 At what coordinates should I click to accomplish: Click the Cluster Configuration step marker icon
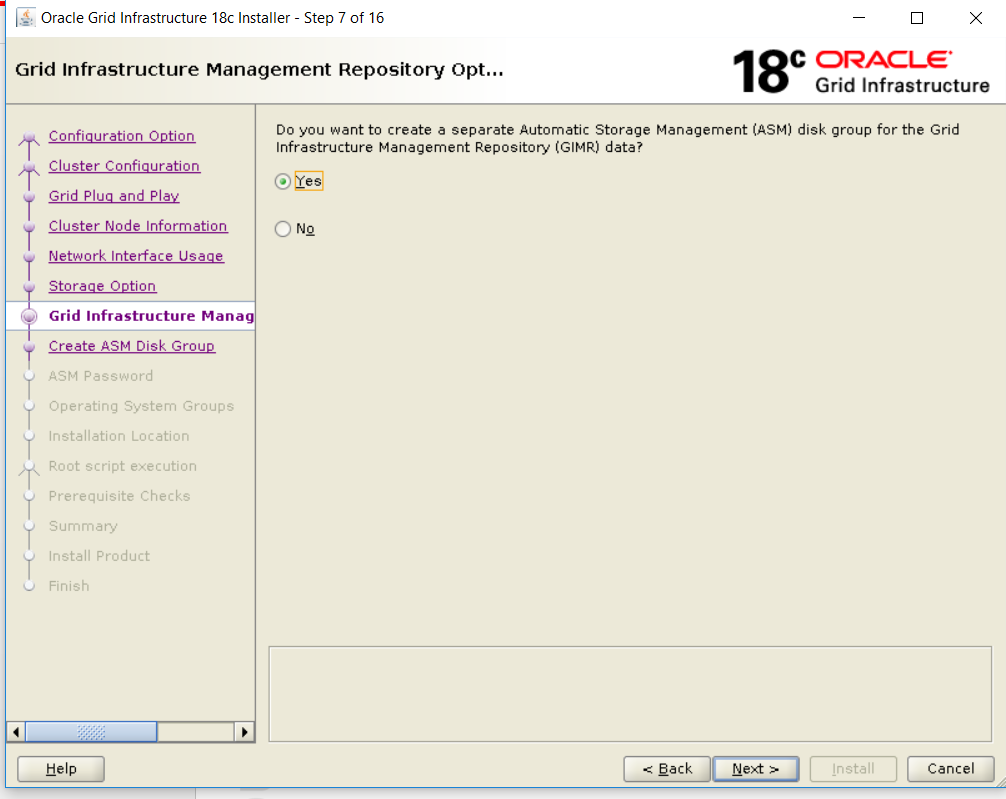click(29, 168)
